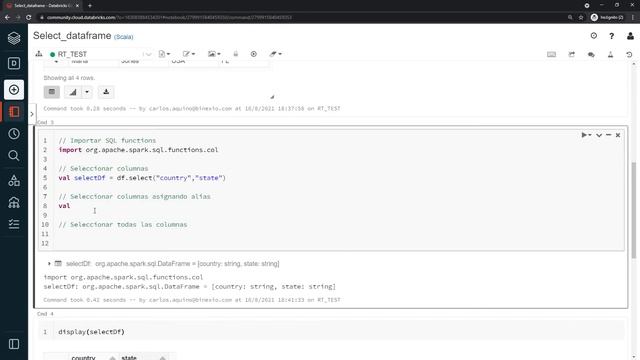Open the chevron cell actions menu in Cmd 3
Viewport: 640px width, 360px height.
599,135
